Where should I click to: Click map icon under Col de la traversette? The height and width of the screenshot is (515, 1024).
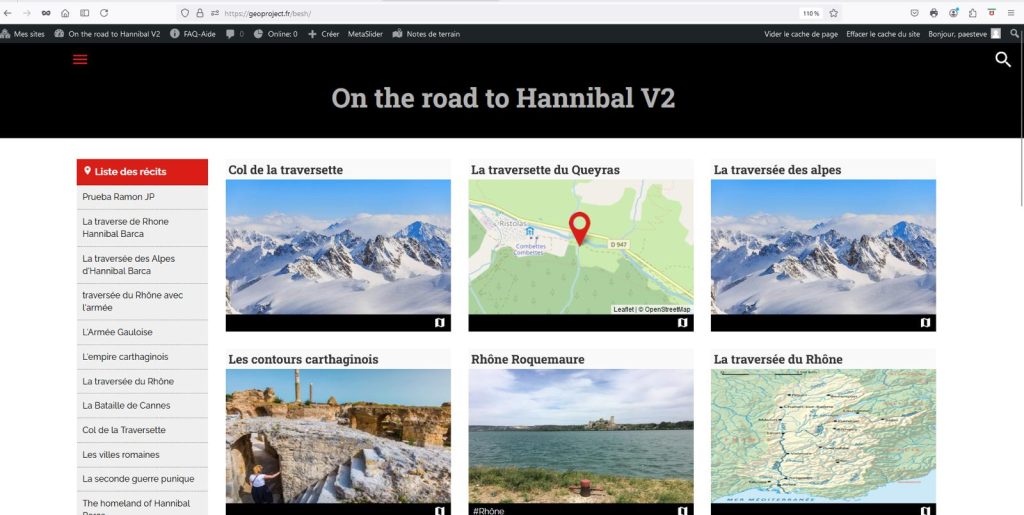[439, 323]
